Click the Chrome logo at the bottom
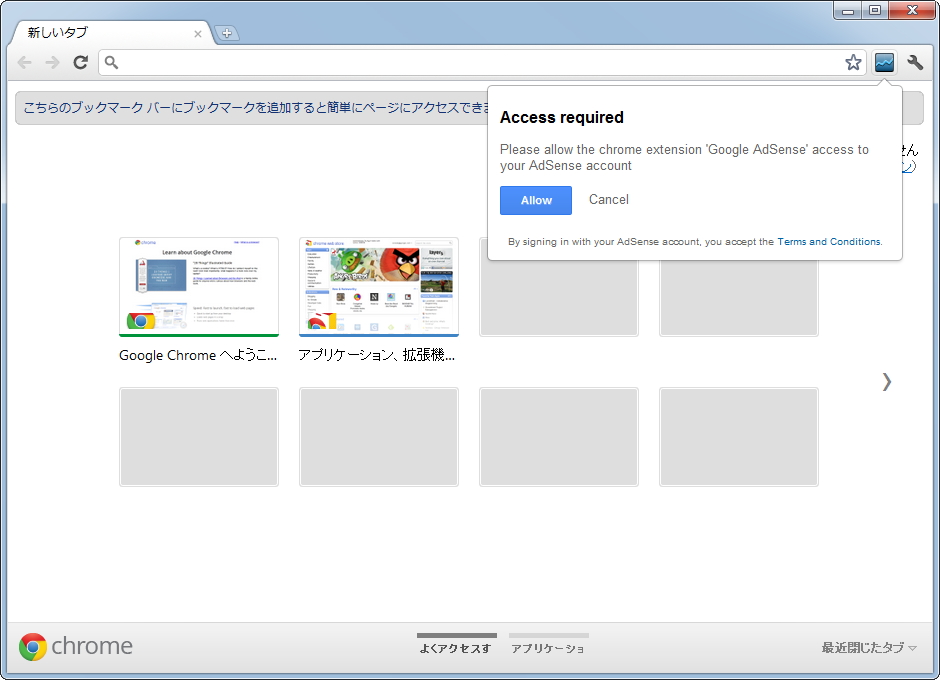The width and height of the screenshot is (940, 680). coord(33,646)
